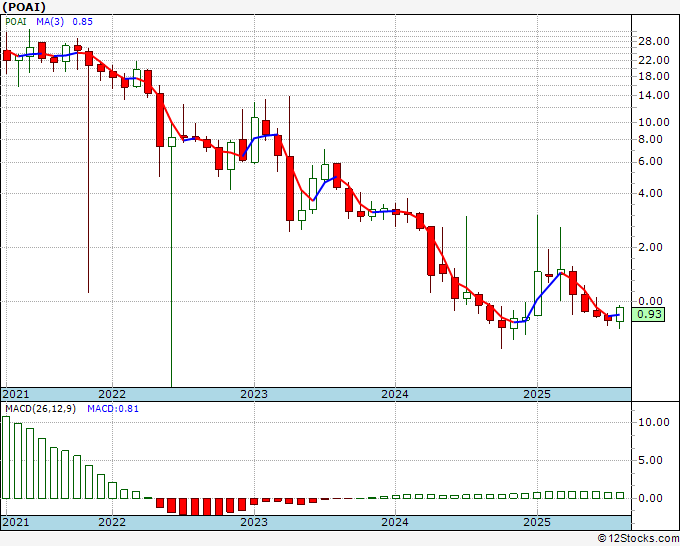Click the 2022 label on the price chart timeline
This screenshot has width=680, height=546.
coord(112,394)
